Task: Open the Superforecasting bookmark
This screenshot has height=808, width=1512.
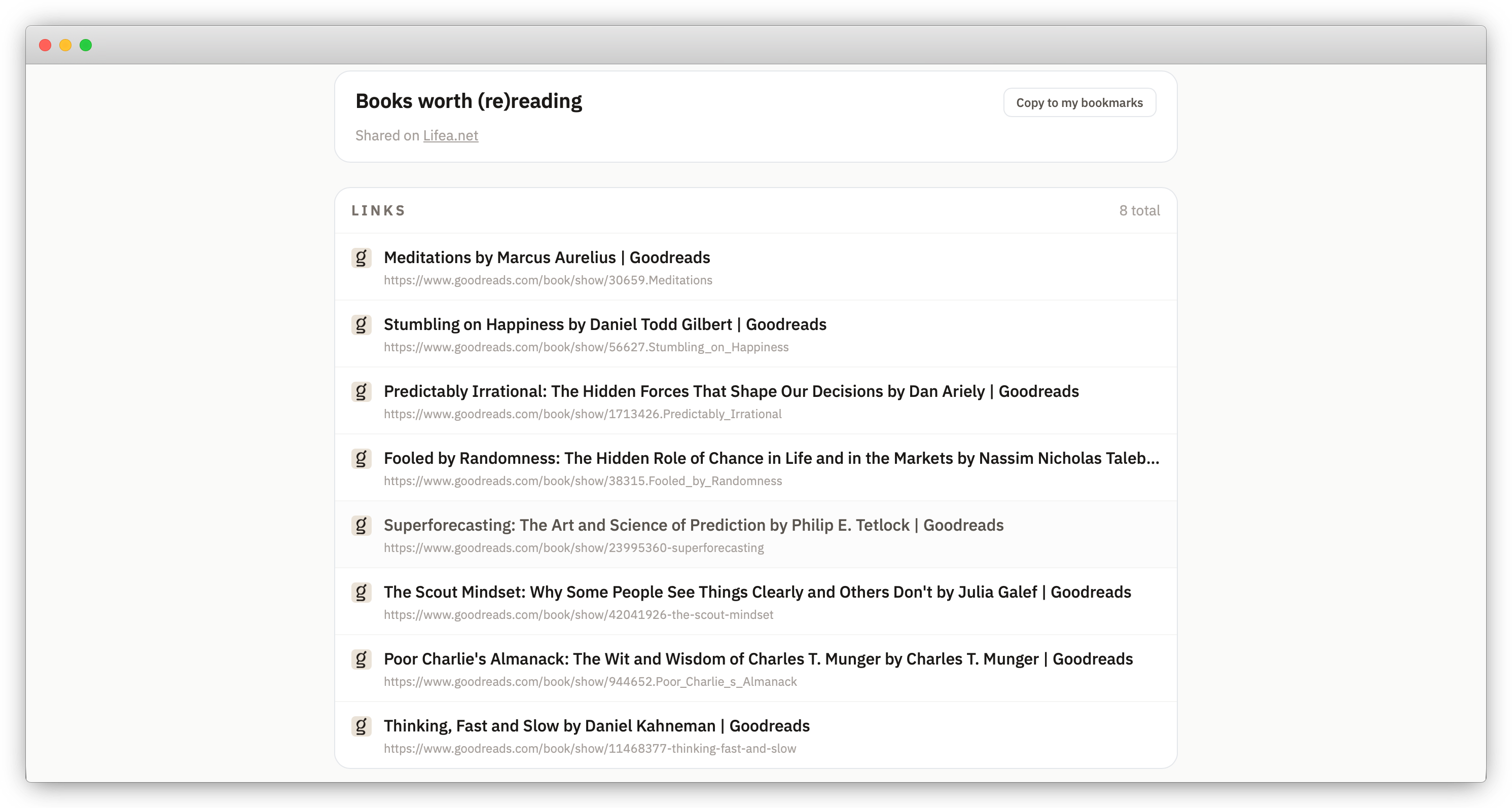Action: pyautogui.click(x=693, y=525)
